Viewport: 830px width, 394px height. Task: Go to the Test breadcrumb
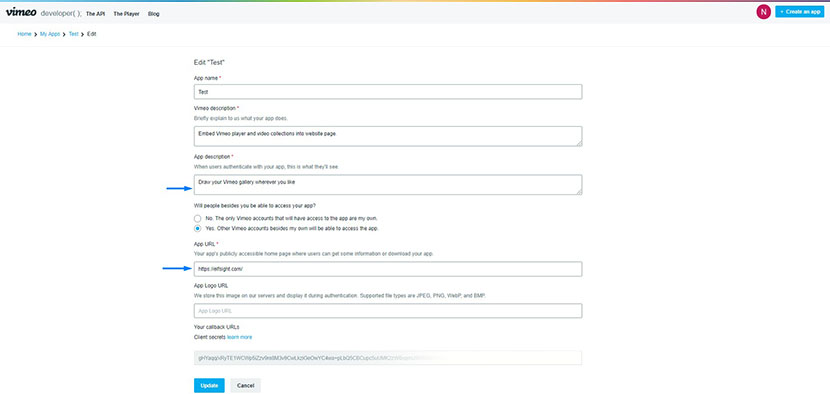[74, 34]
